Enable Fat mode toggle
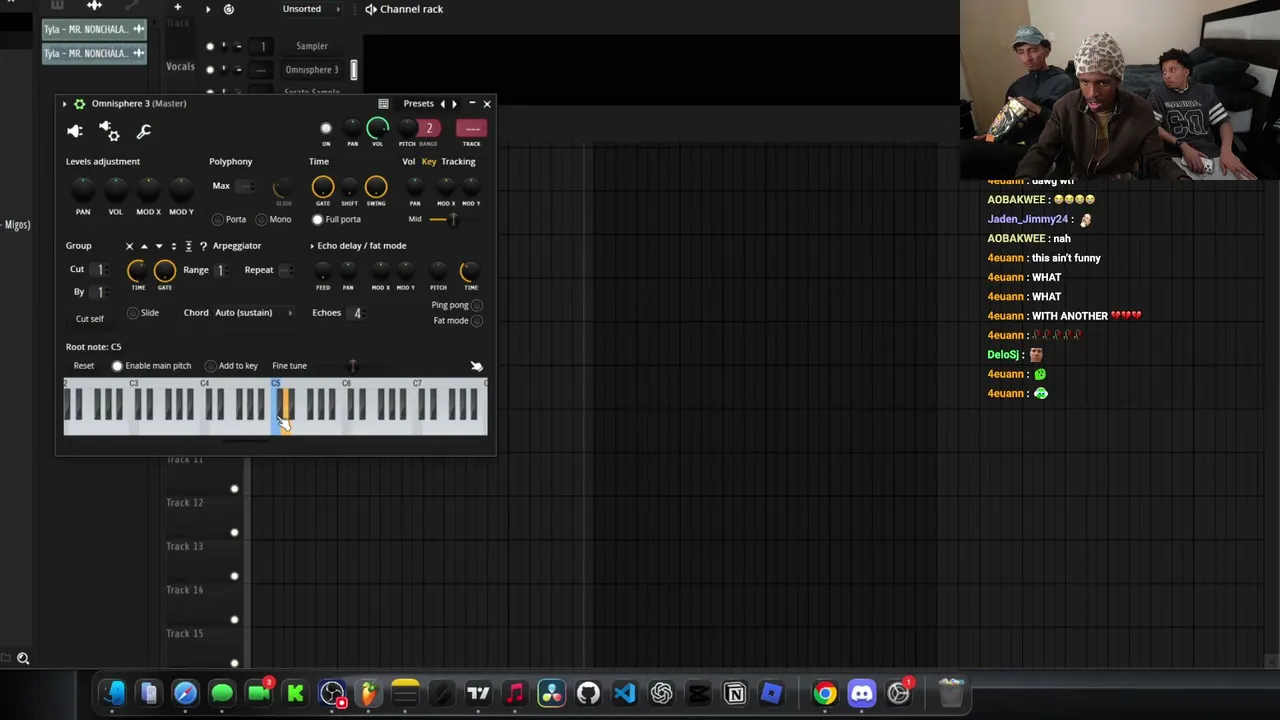1280x720 pixels. (477, 321)
